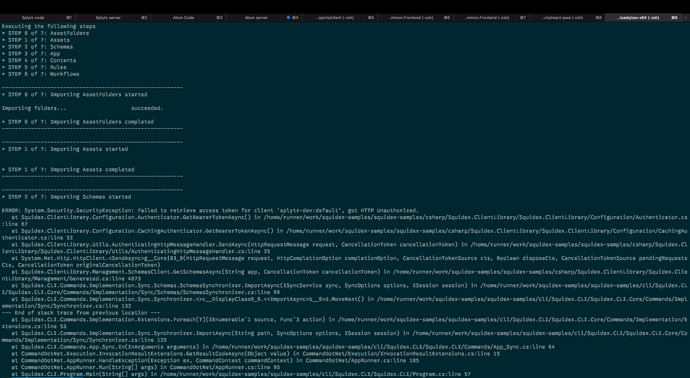Switch to the Splytz code tab
The height and width of the screenshot is (378, 690).
point(37,18)
